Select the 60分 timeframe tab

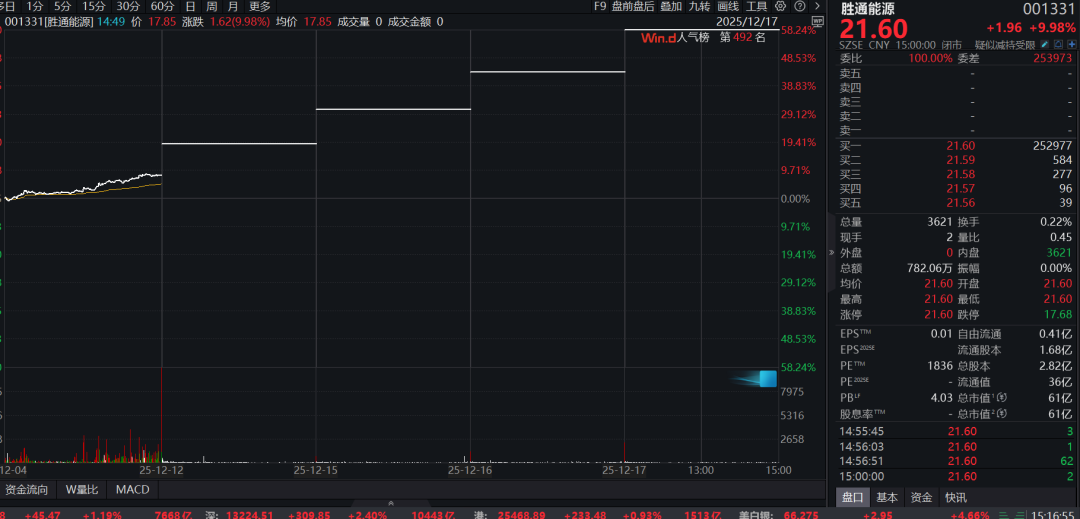click(x=162, y=6)
